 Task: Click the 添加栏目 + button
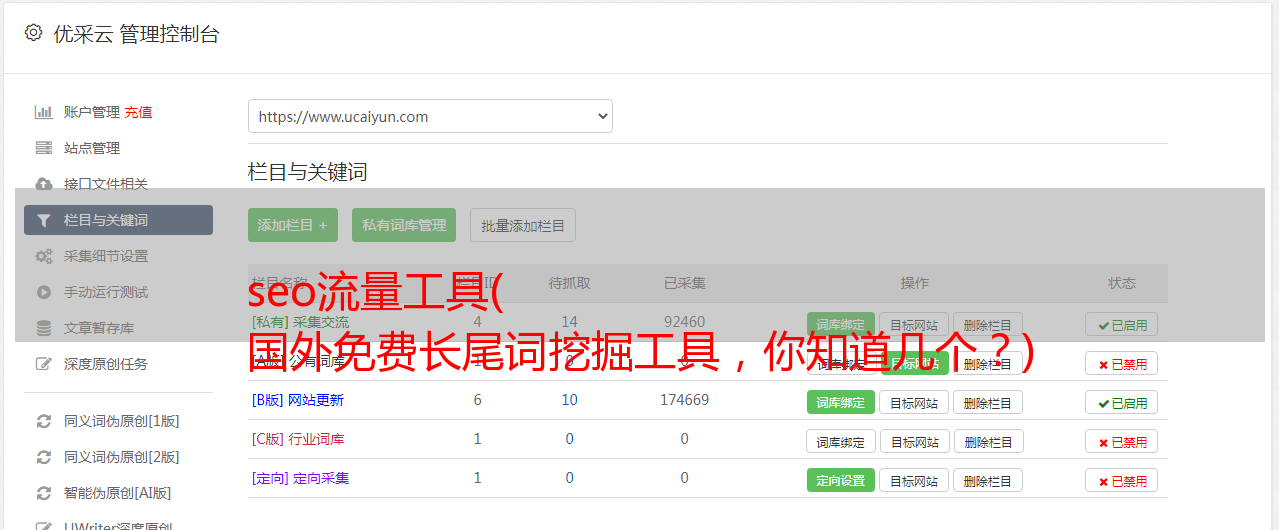[x=293, y=225]
